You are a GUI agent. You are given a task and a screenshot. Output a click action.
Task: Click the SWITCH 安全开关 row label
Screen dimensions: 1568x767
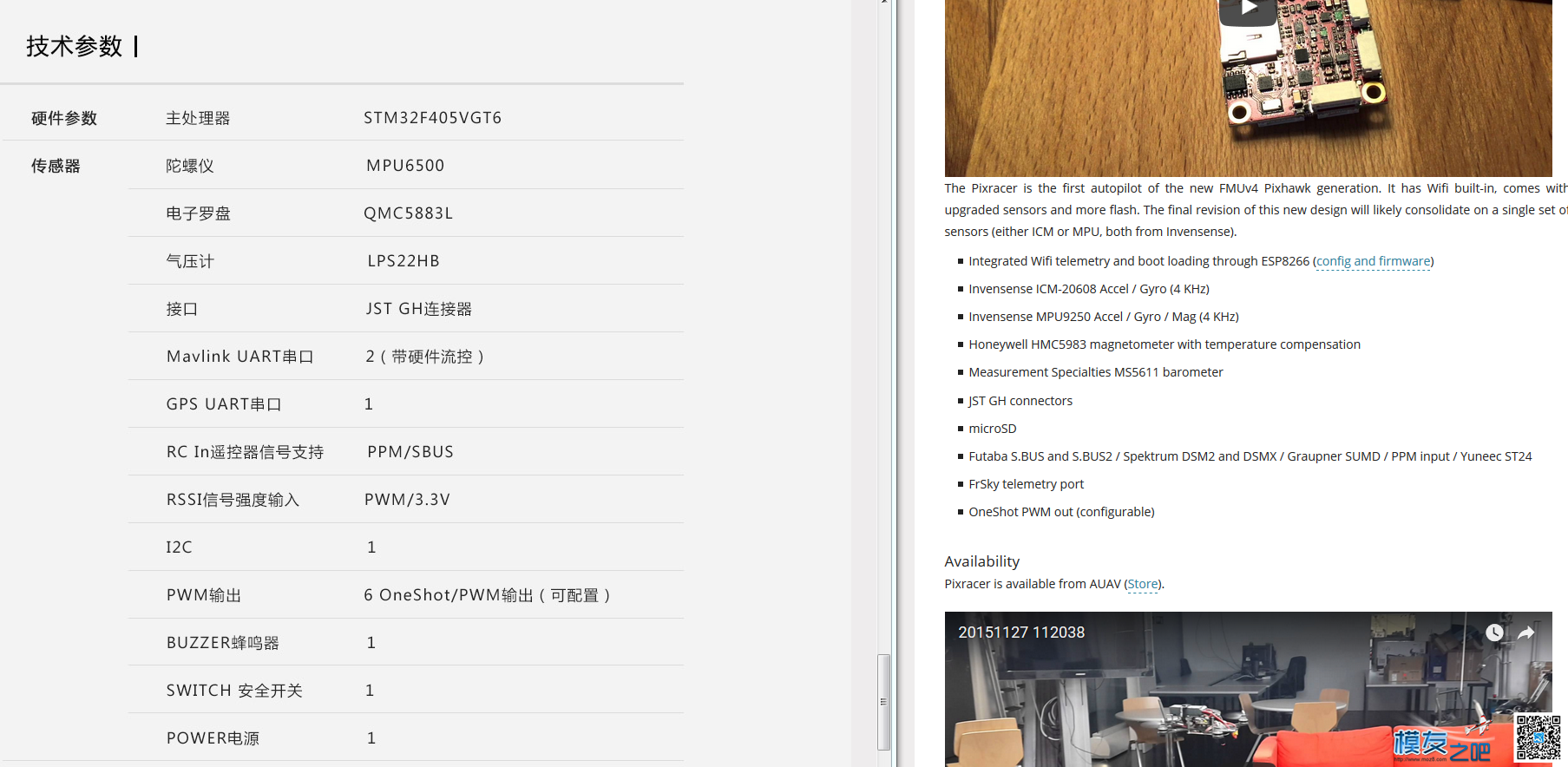tap(234, 691)
